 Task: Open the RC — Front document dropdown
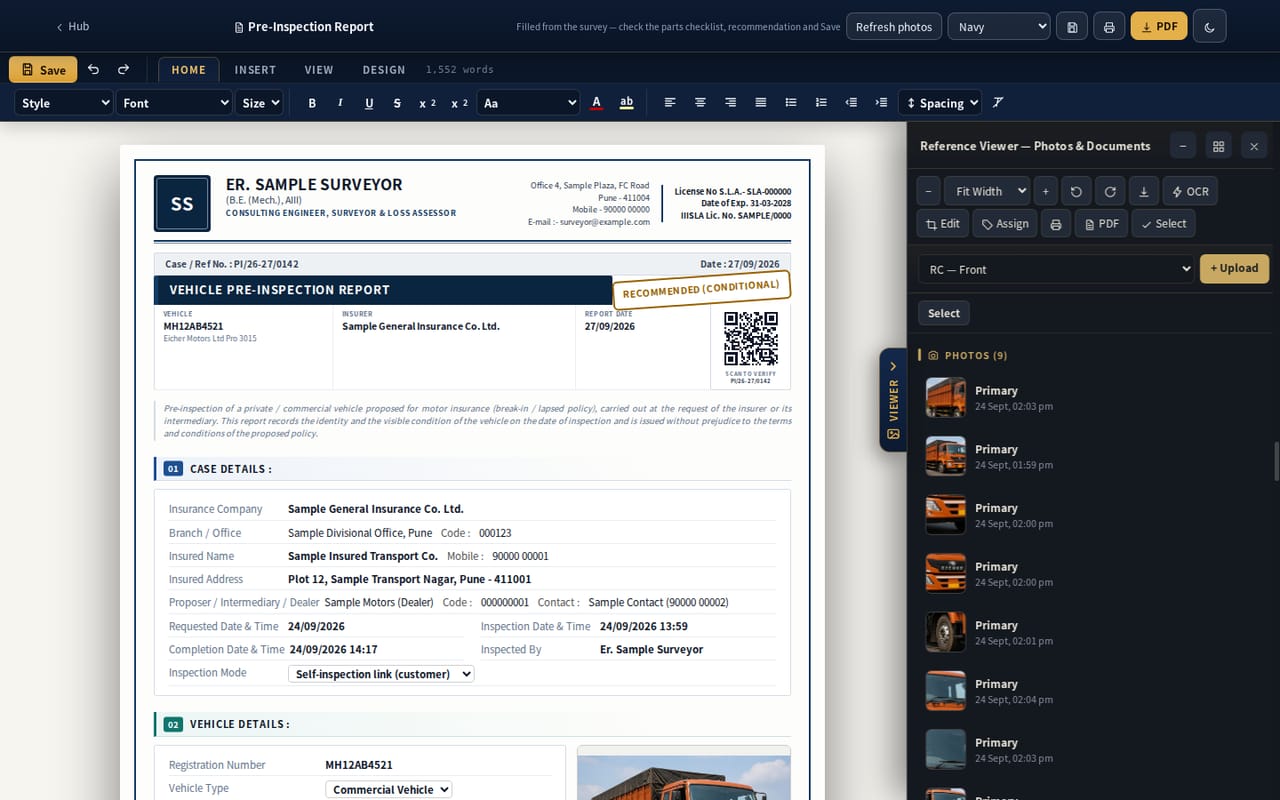[x=1056, y=269]
